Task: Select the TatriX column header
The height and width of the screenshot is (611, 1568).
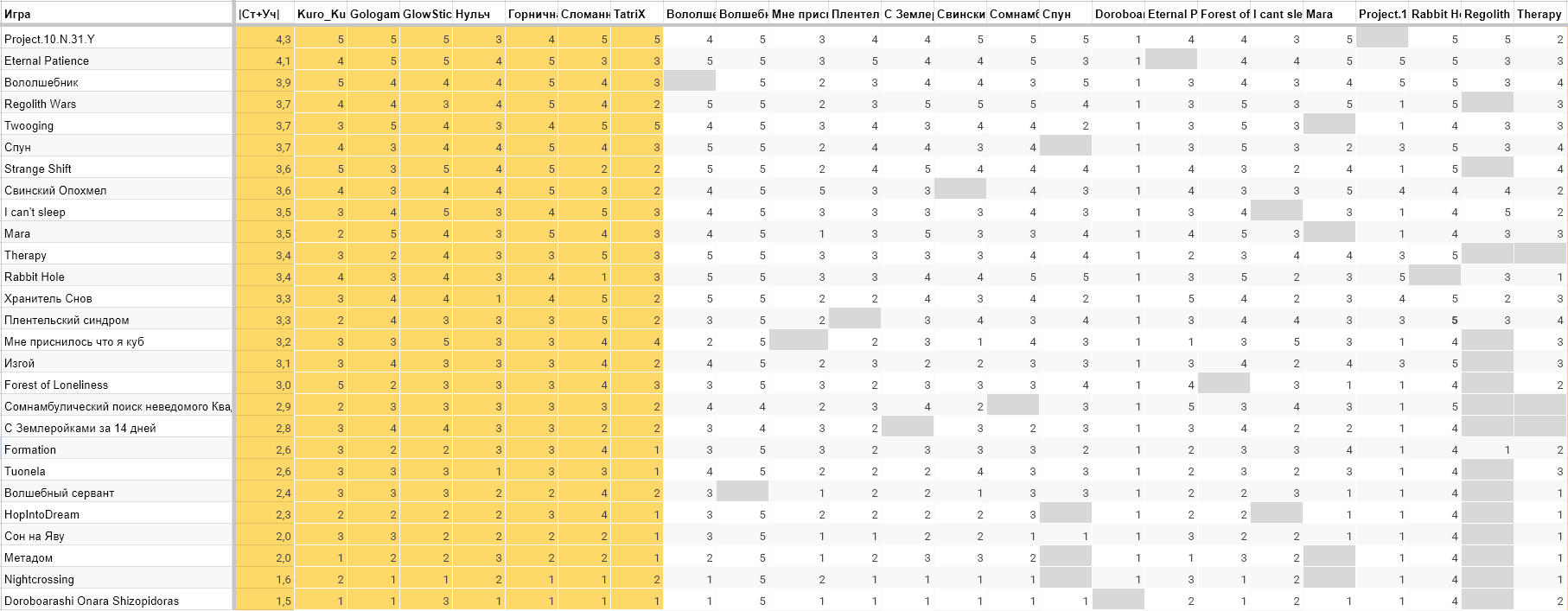Action: 636,14
